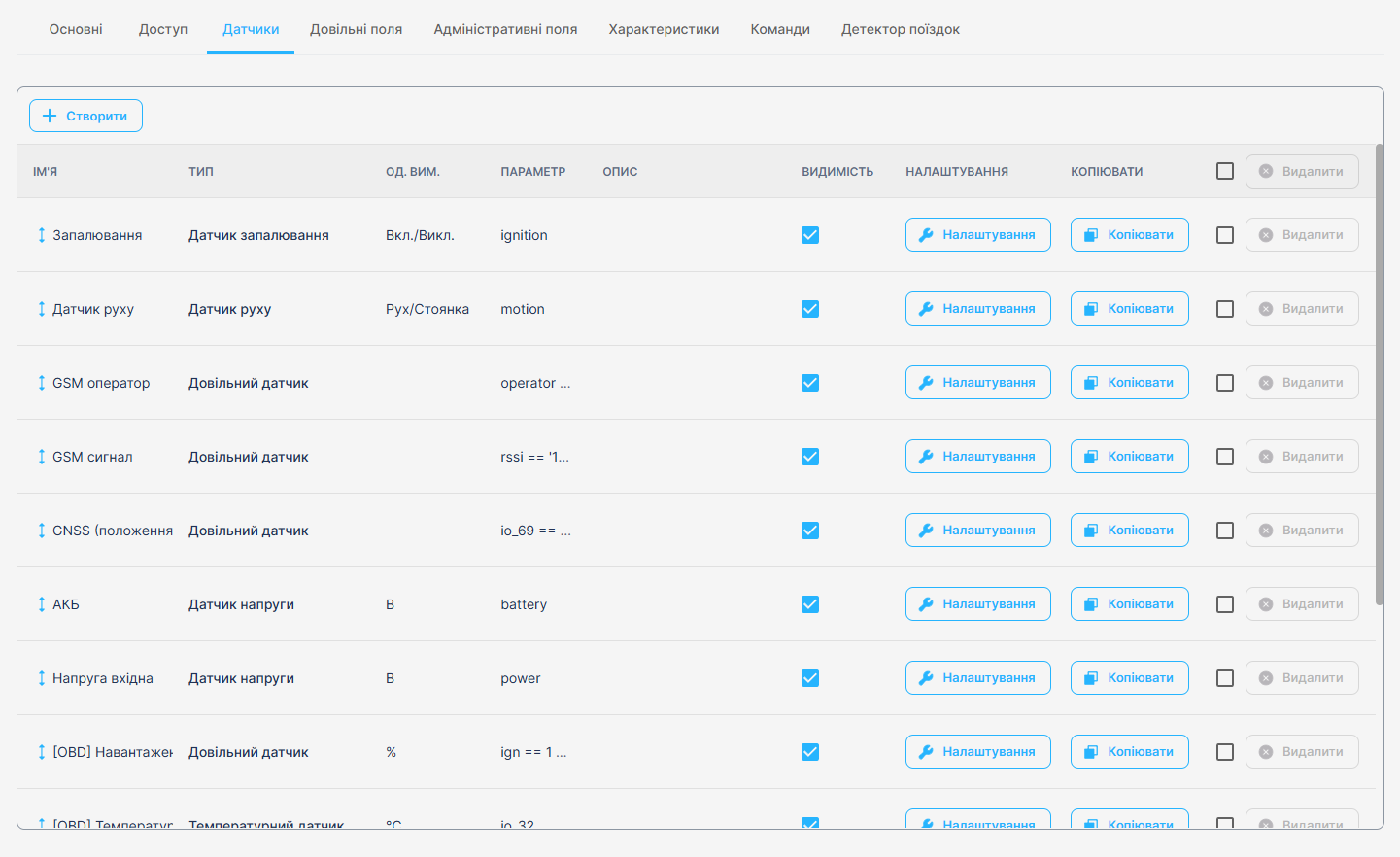Click the ВИДИМІСТЬ column header
Image resolution: width=1400 pixels, height=857 pixels.
[x=837, y=172]
